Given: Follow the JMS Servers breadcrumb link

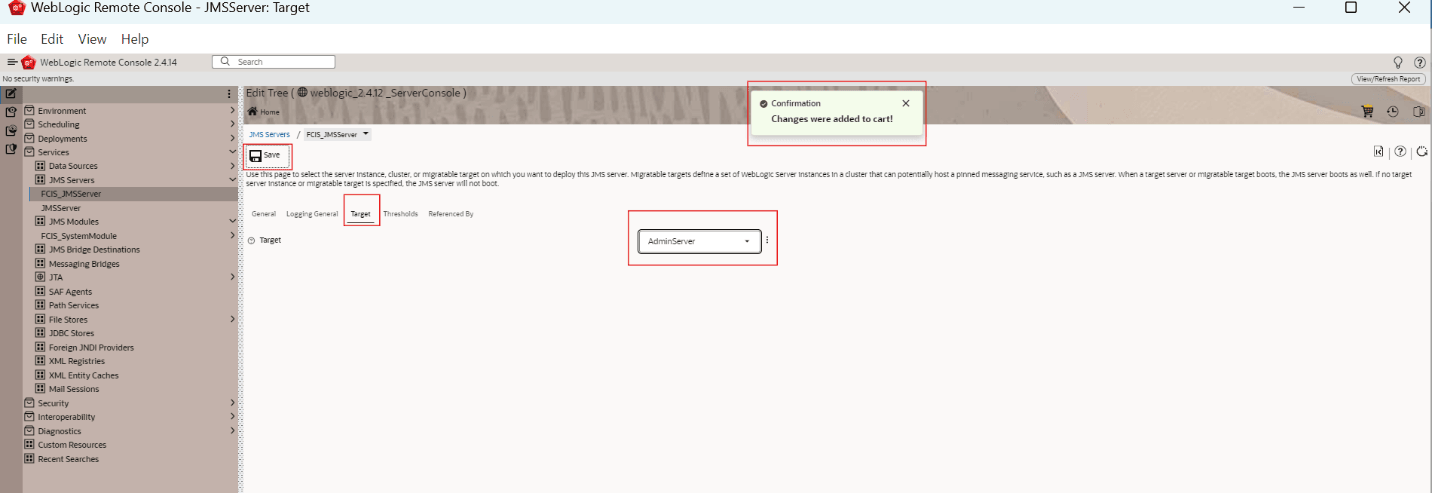Looking at the screenshot, I should pyautogui.click(x=269, y=134).
